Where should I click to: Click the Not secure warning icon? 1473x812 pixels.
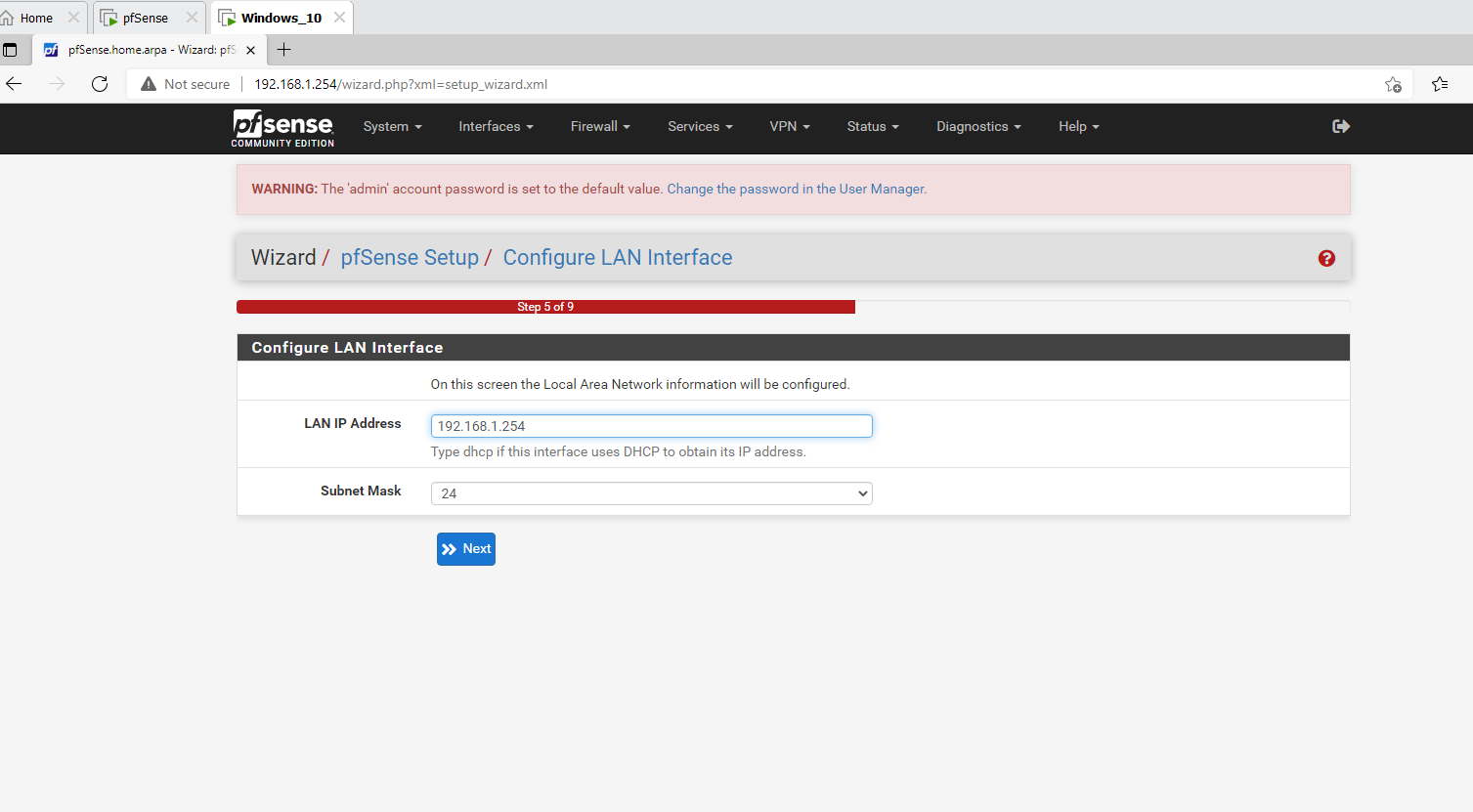pyautogui.click(x=149, y=84)
